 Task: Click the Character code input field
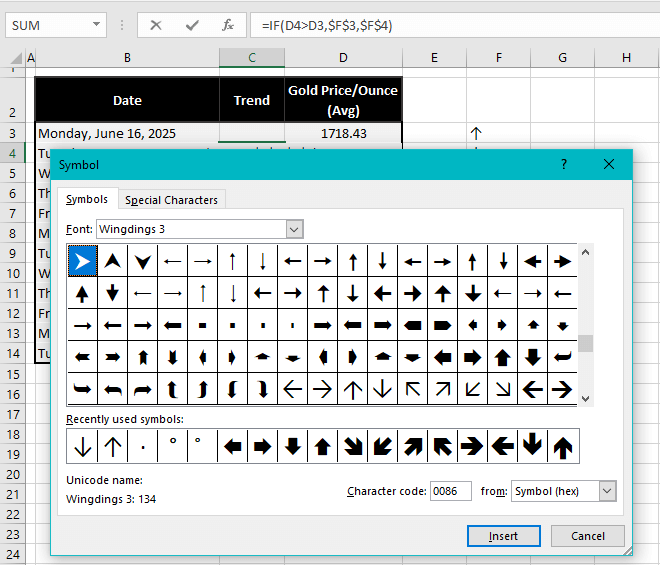pos(450,491)
